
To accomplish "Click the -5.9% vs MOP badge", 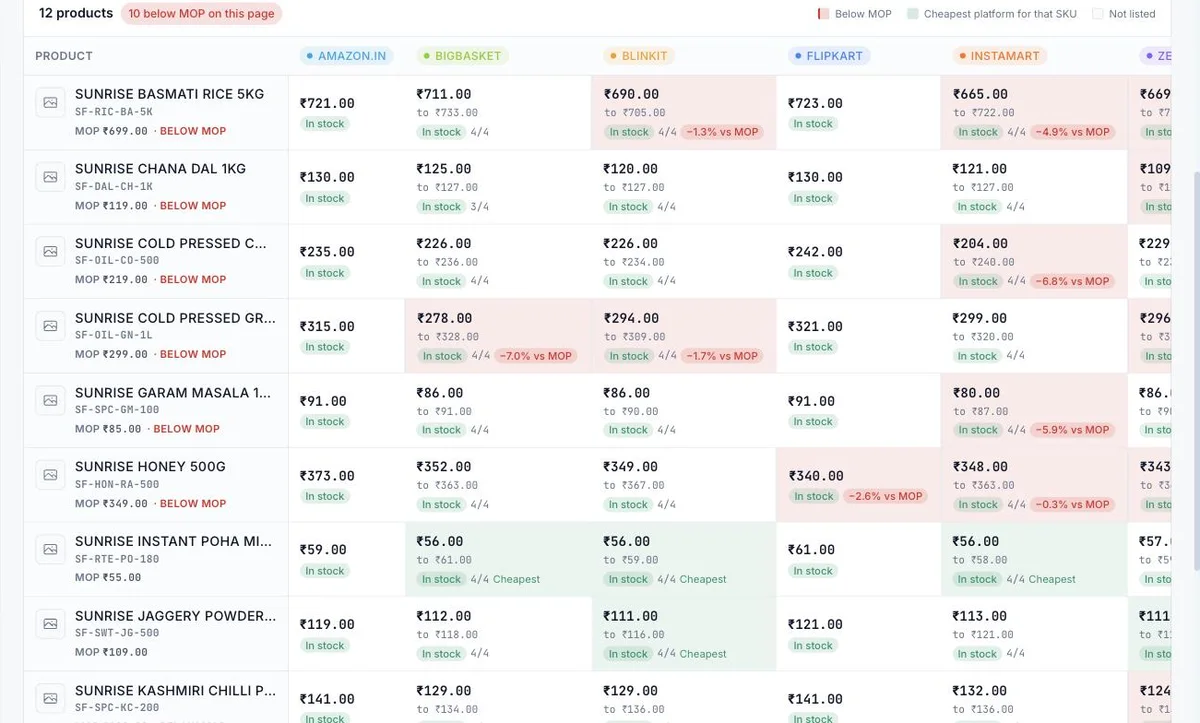I will point(1072,430).
